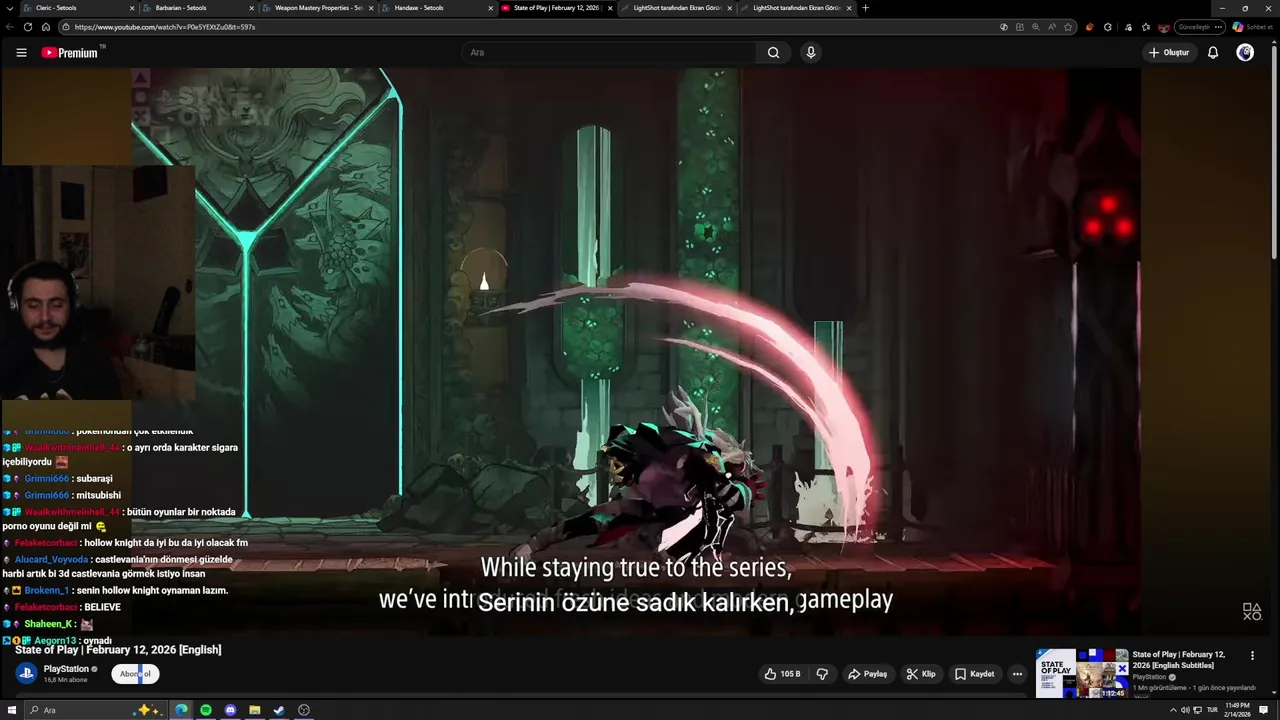Image resolution: width=1280 pixels, height=720 pixels.
Task: Open the taskbar clock showing 11:49 PM
Action: pyautogui.click(x=1236, y=710)
